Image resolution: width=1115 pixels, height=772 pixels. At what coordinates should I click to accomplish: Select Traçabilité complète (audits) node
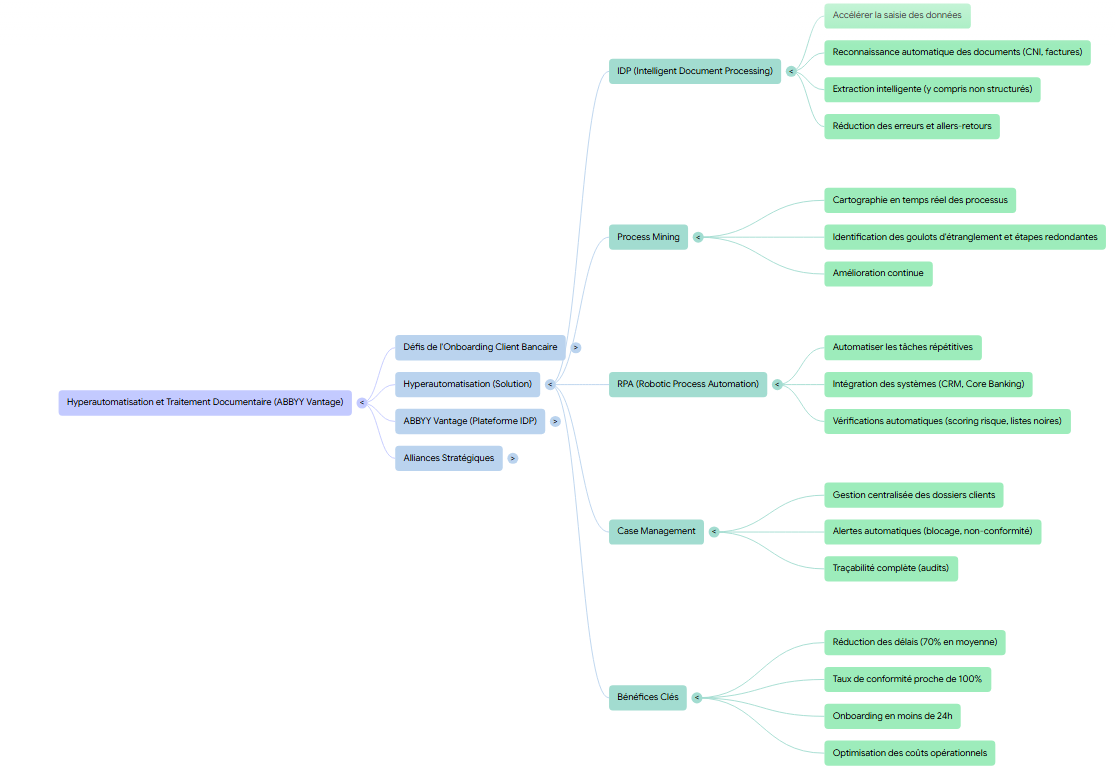point(890,568)
